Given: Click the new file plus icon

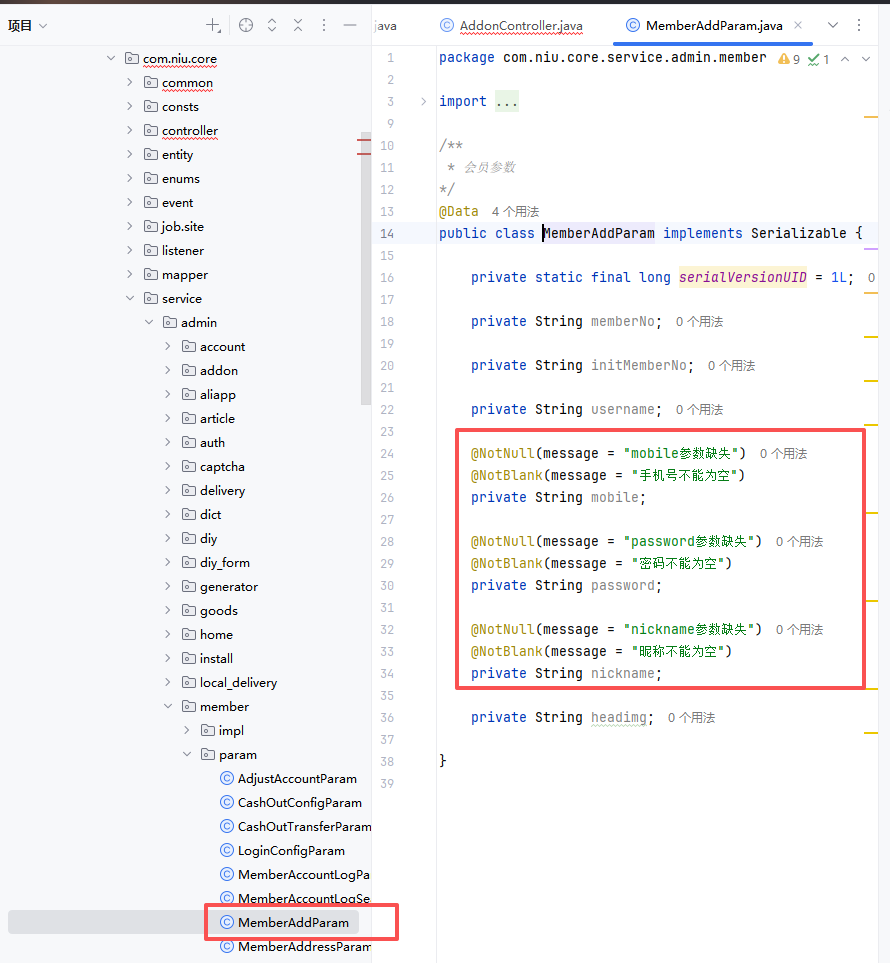Looking at the screenshot, I should click(x=213, y=25).
